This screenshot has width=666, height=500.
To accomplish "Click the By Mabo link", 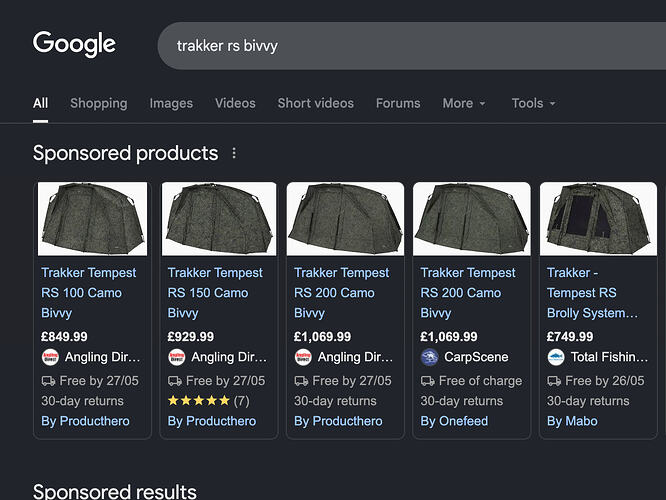I will pyautogui.click(x=572, y=421).
